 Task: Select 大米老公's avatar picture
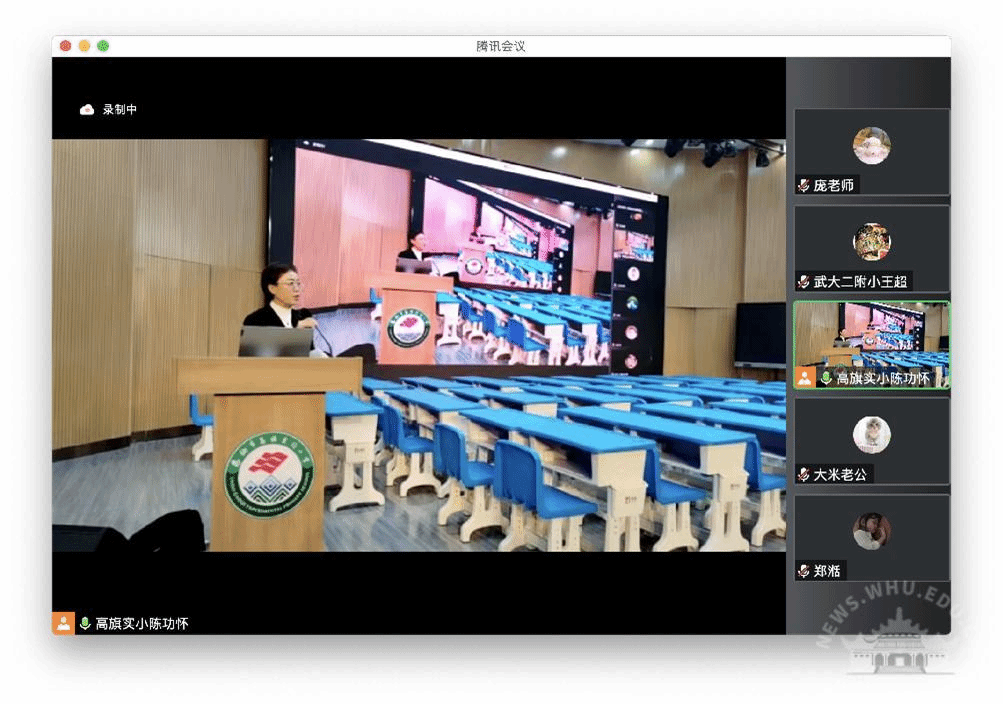tap(871, 435)
